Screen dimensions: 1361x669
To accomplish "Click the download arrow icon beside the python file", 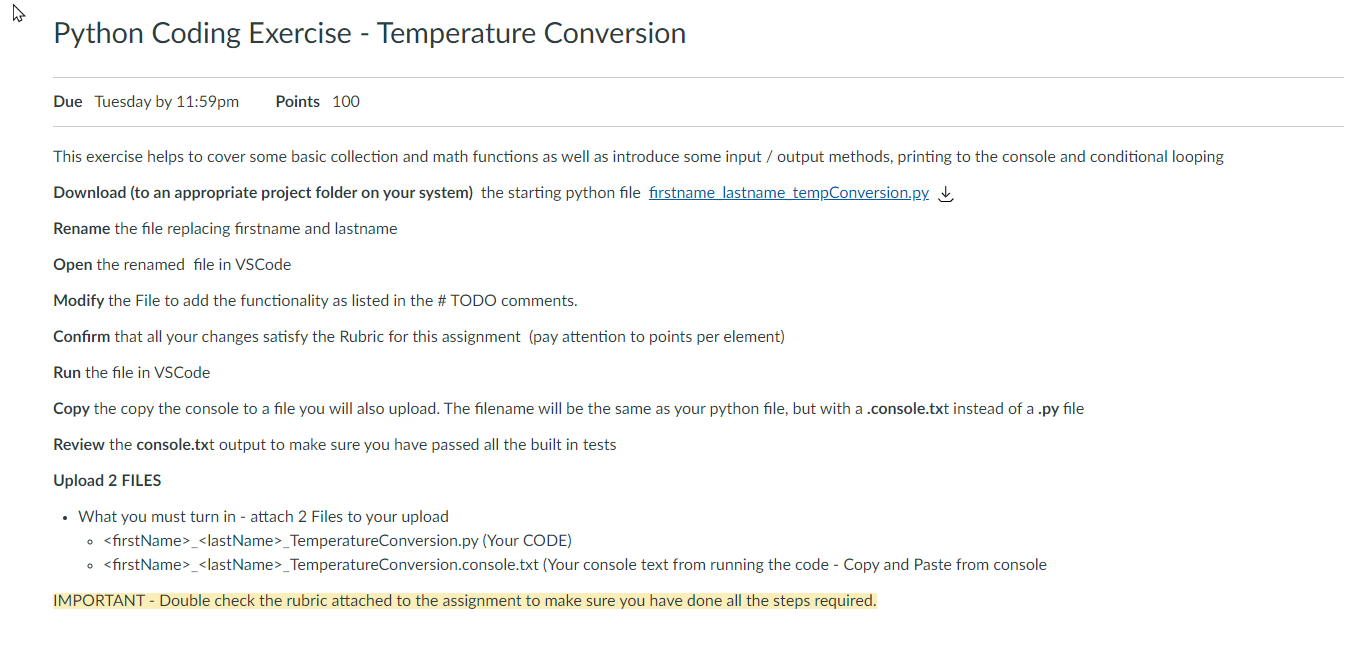I will (947, 194).
